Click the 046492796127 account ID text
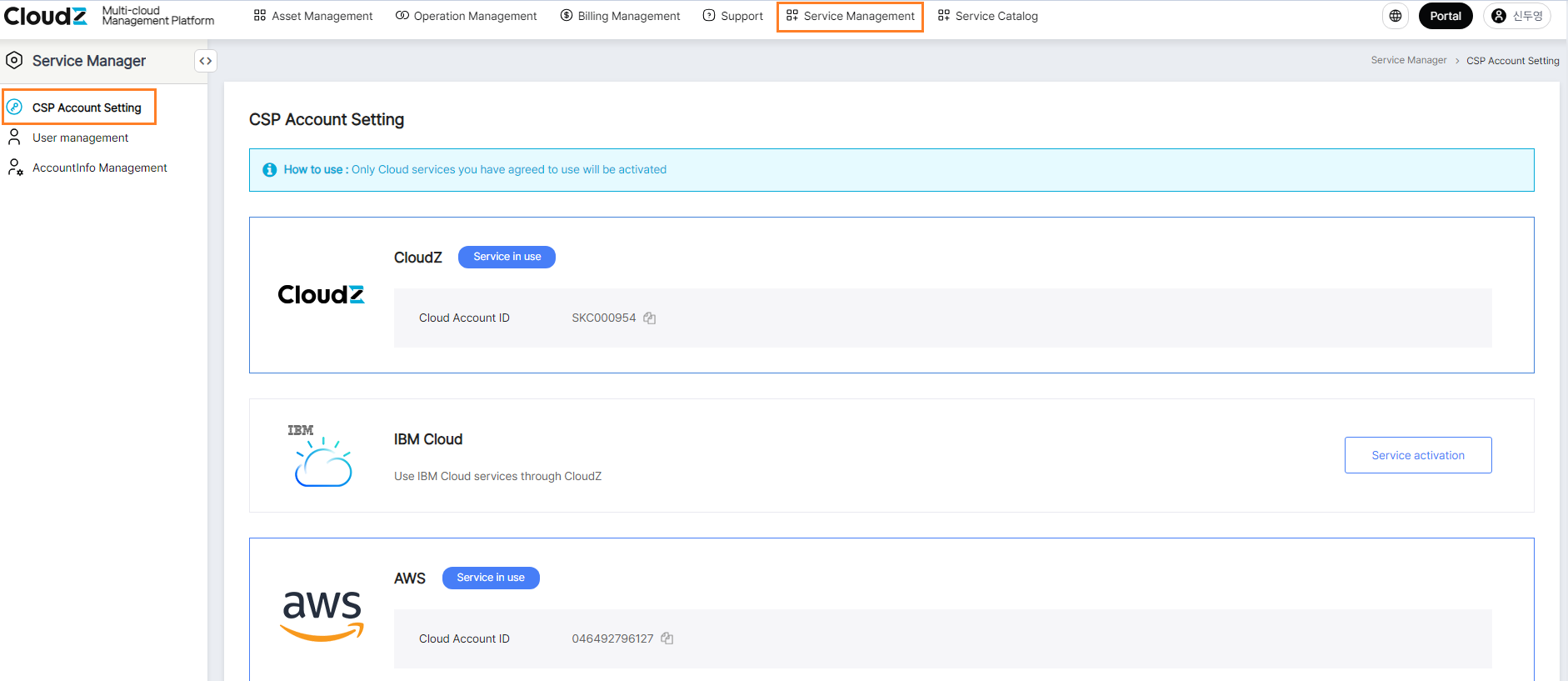1568x681 pixels. (x=612, y=638)
